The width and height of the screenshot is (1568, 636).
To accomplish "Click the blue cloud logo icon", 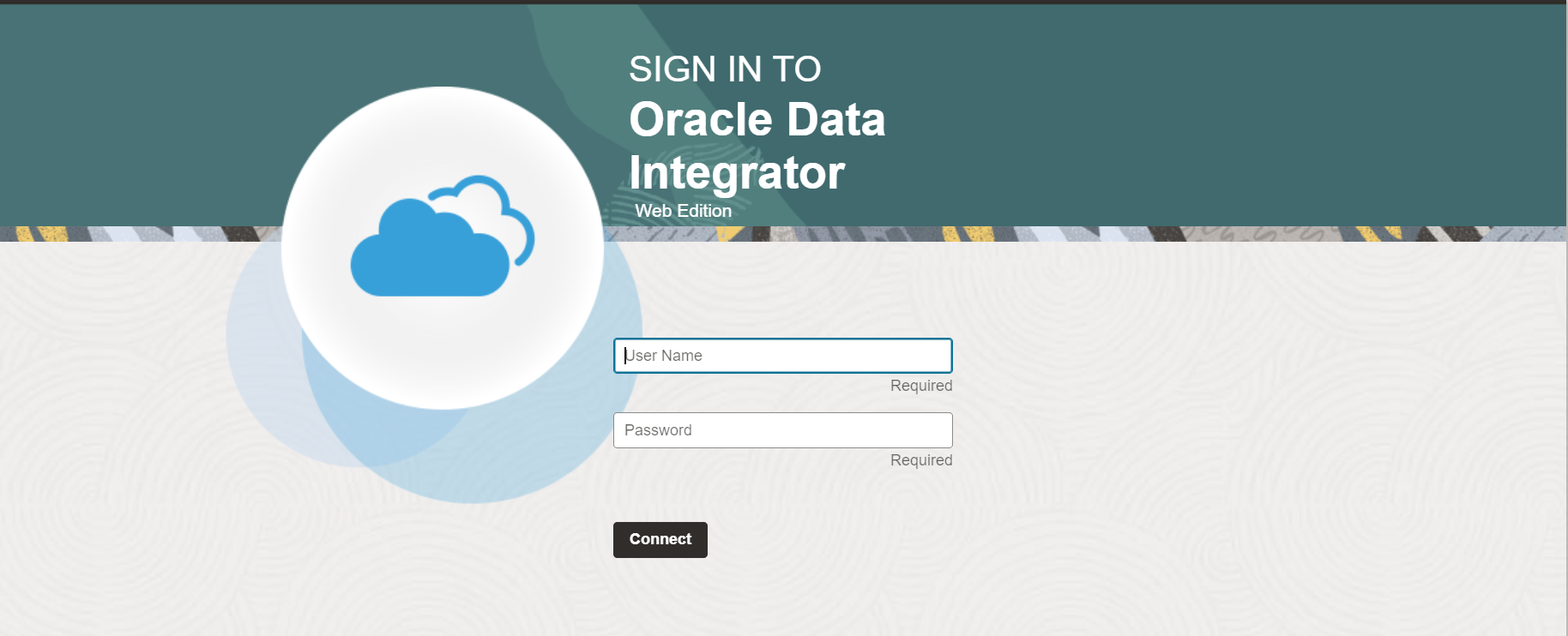I will (443, 236).
